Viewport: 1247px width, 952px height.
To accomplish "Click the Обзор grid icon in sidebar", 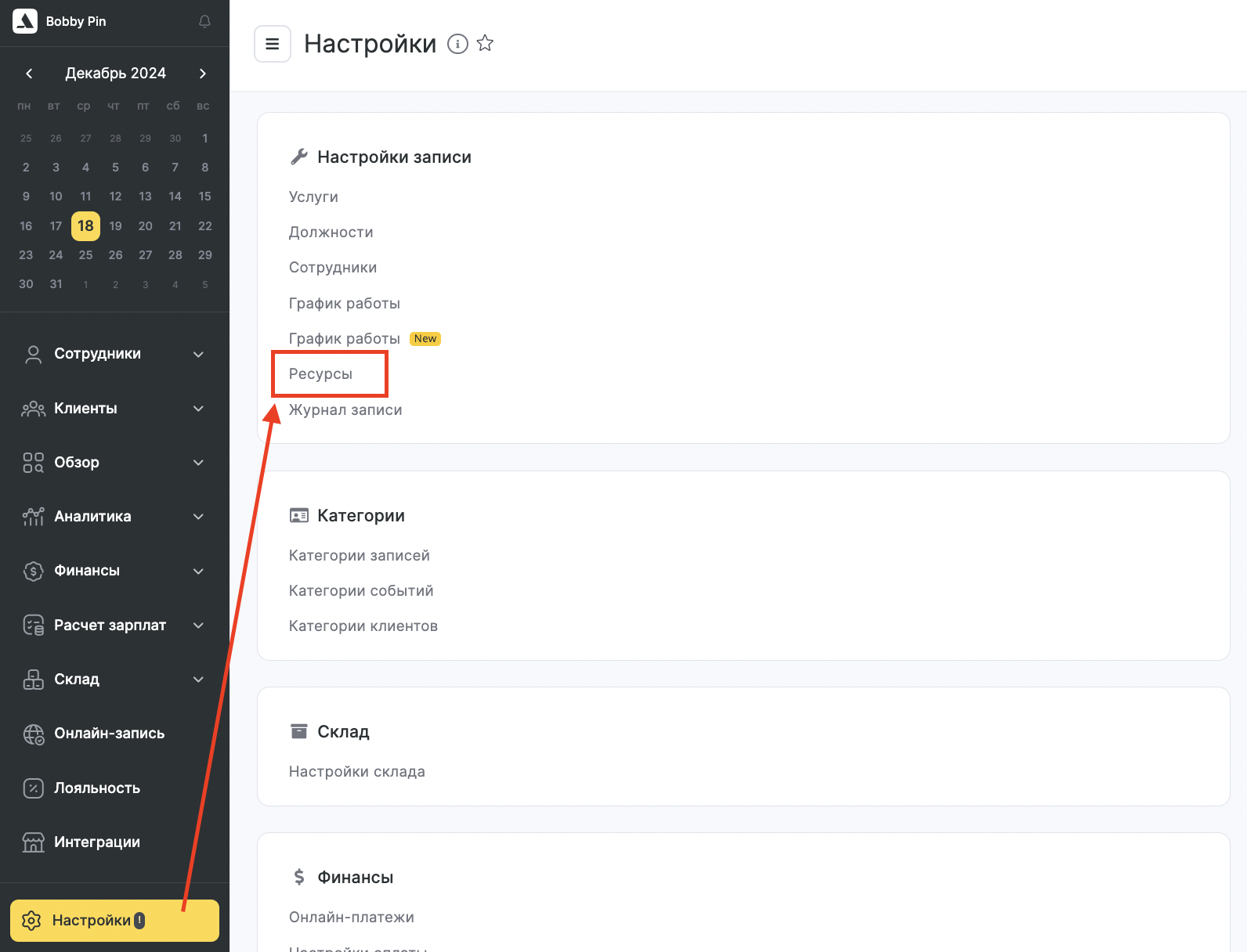I will [x=33, y=463].
